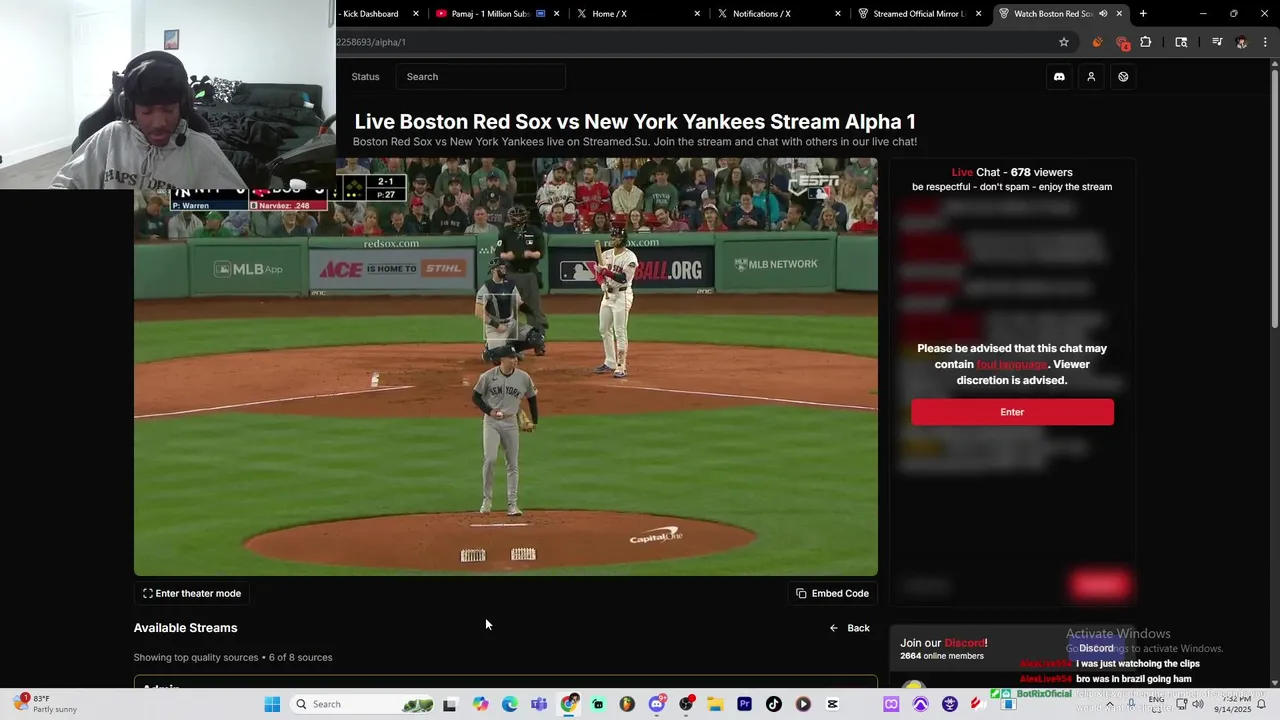The width and height of the screenshot is (1280, 720).
Task: Bookmark this page with the star icon
Action: point(1064,42)
